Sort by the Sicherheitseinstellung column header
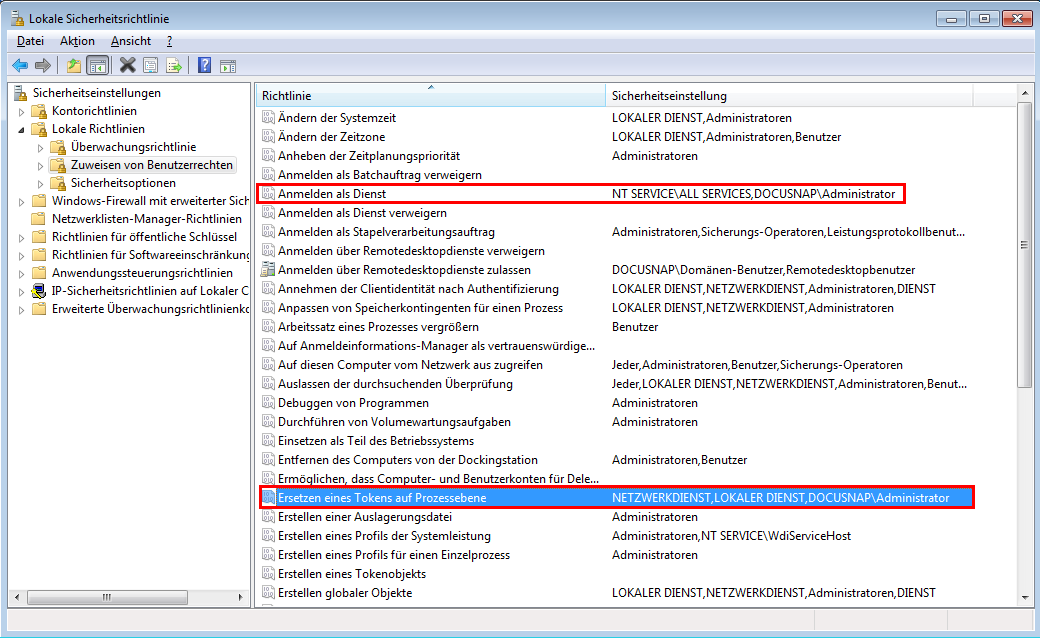The width and height of the screenshot is (1040, 638). click(789, 96)
